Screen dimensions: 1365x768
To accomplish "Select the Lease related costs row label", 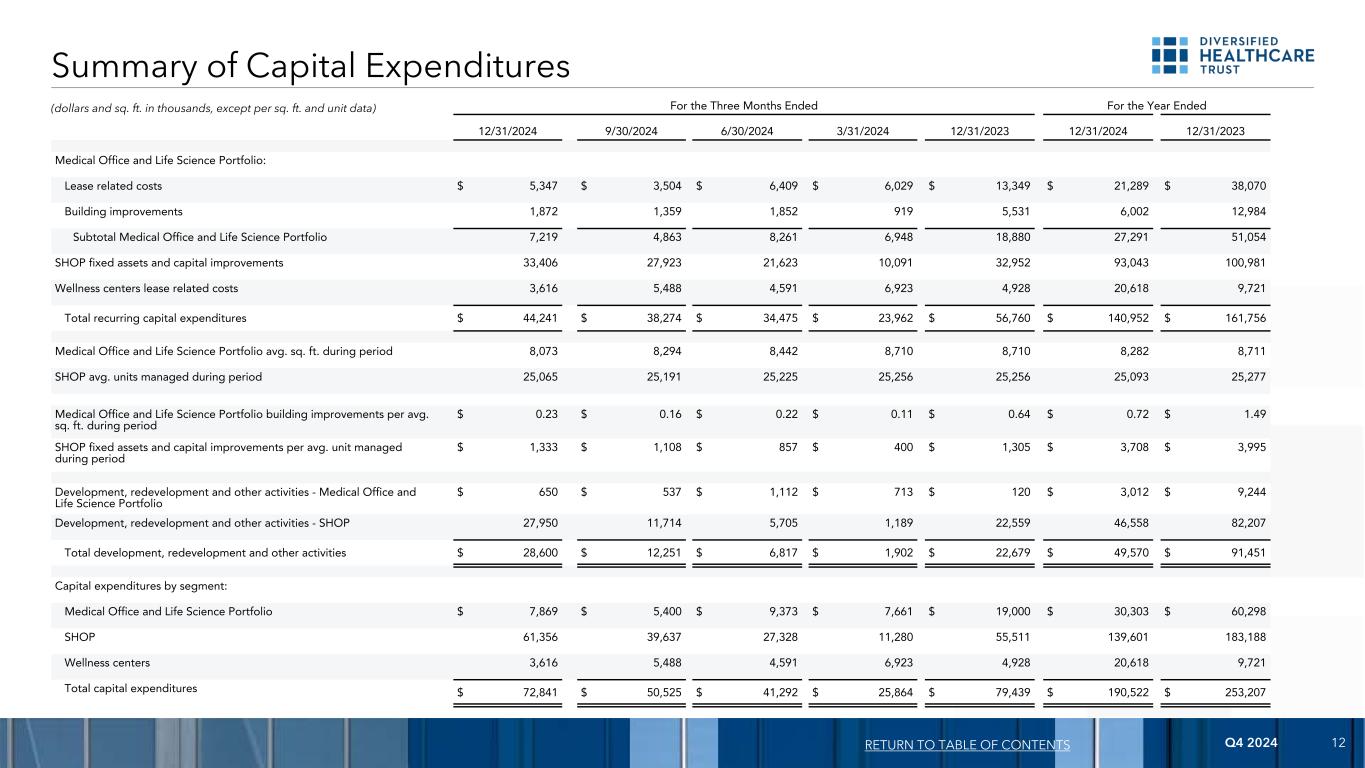I will coord(113,186).
